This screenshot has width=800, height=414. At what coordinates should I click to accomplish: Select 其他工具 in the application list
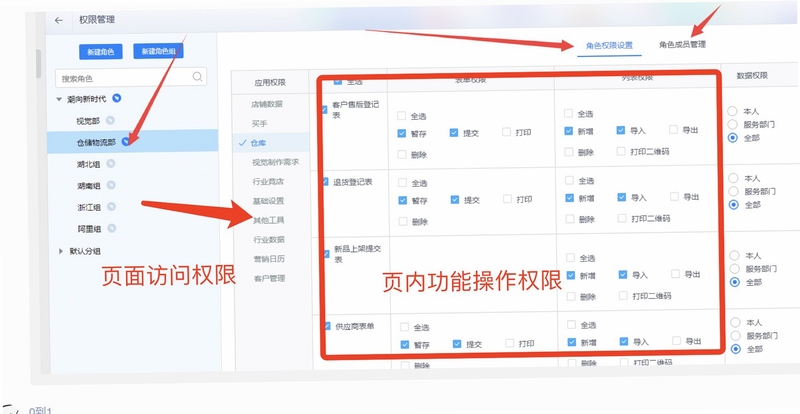tap(269, 220)
